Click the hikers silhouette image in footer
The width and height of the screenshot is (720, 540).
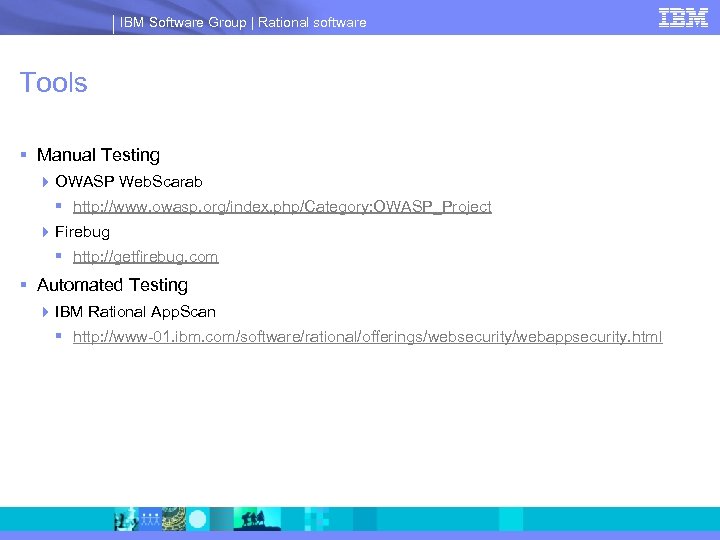pos(256,519)
